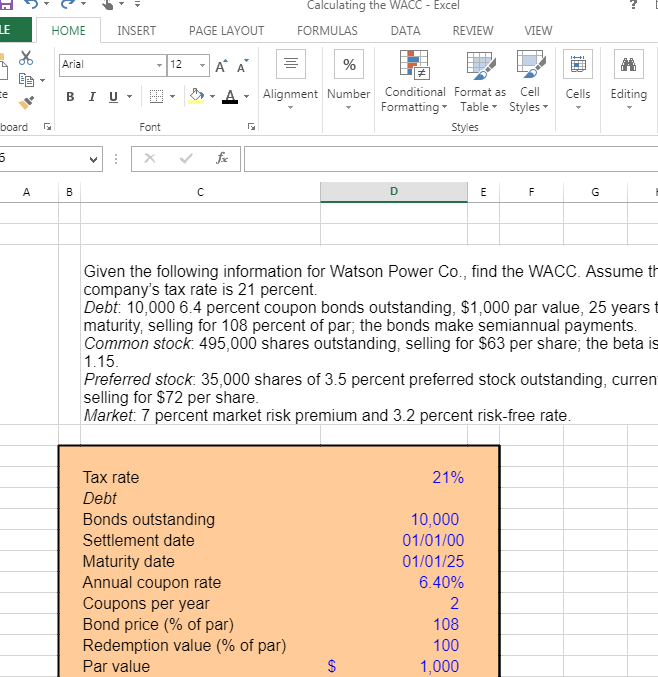The height and width of the screenshot is (677, 658).
Task: Open the Editing binoculars group
Action: point(629,80)
